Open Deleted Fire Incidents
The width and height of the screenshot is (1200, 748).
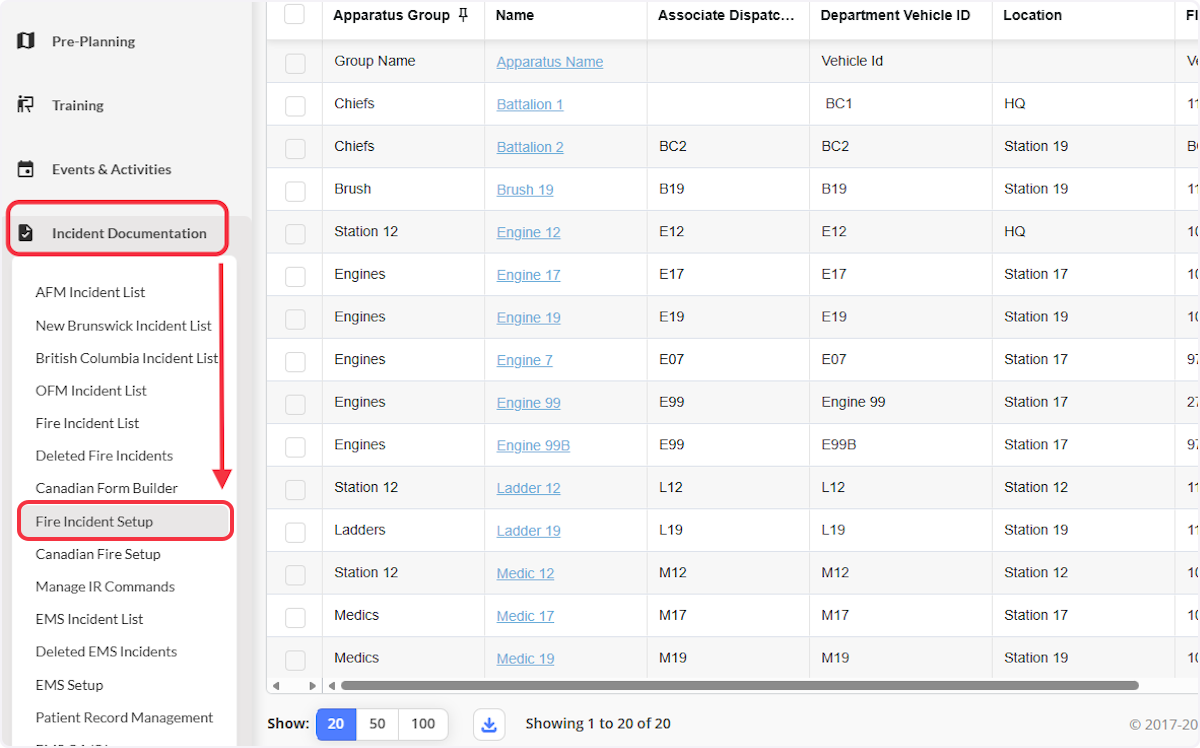point(104,455)
